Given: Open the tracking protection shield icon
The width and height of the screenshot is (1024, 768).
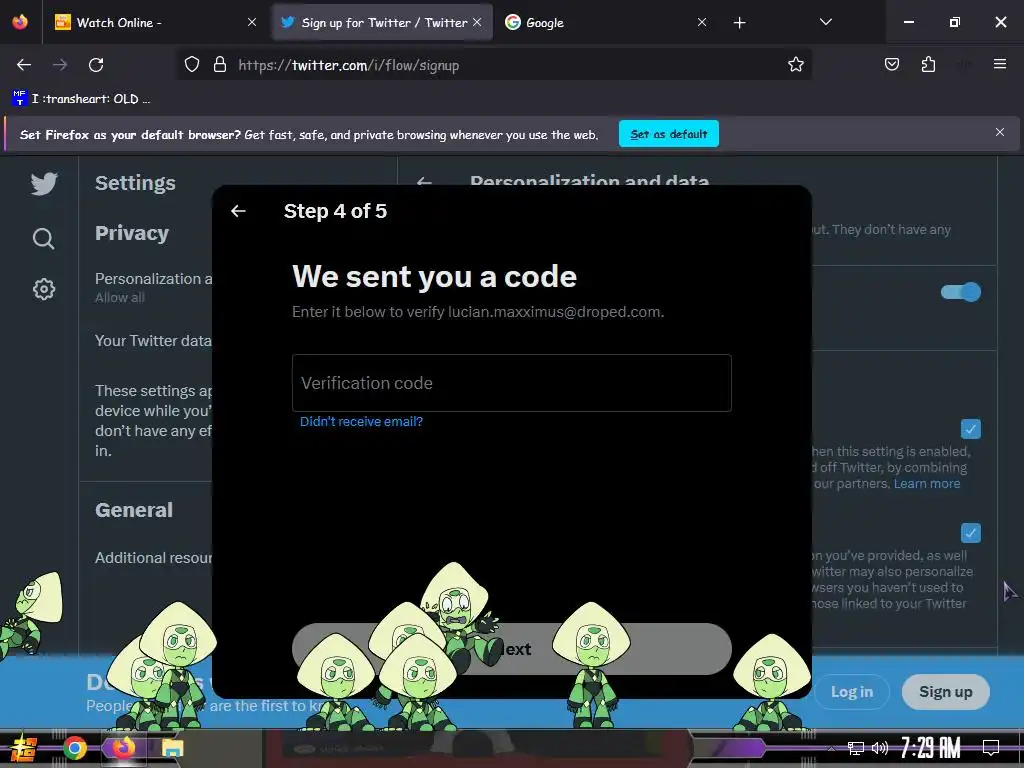Looking at the screenshot, I should (x=191, y=65).
